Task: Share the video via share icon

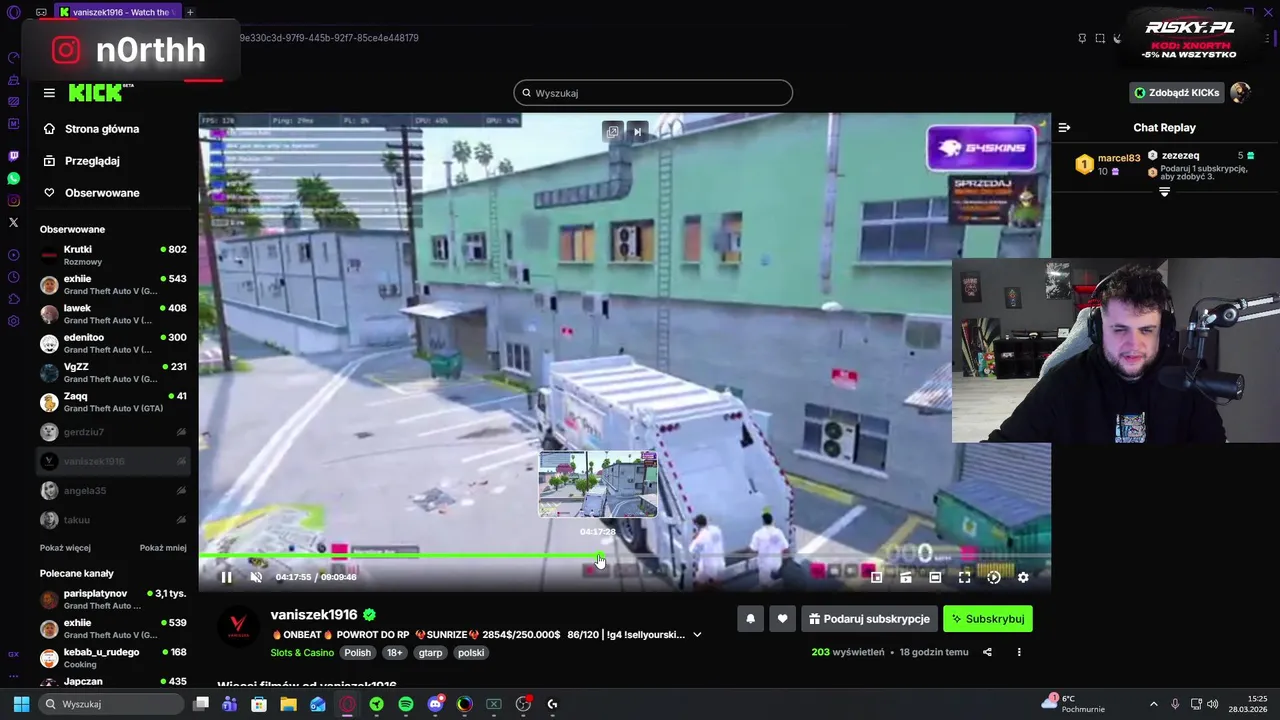Action: 987,652
